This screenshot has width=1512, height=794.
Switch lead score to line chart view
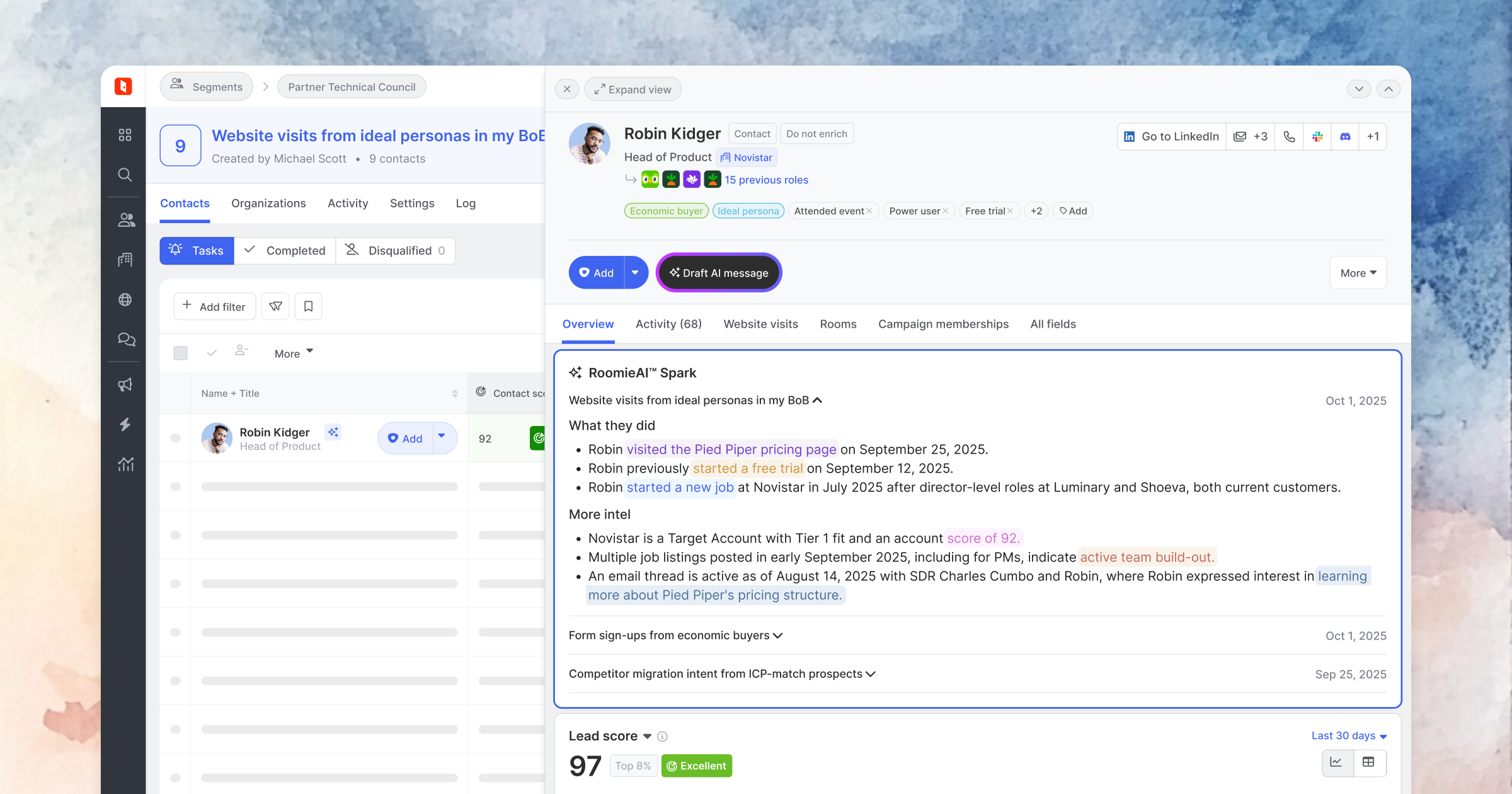coord(1337,762)
